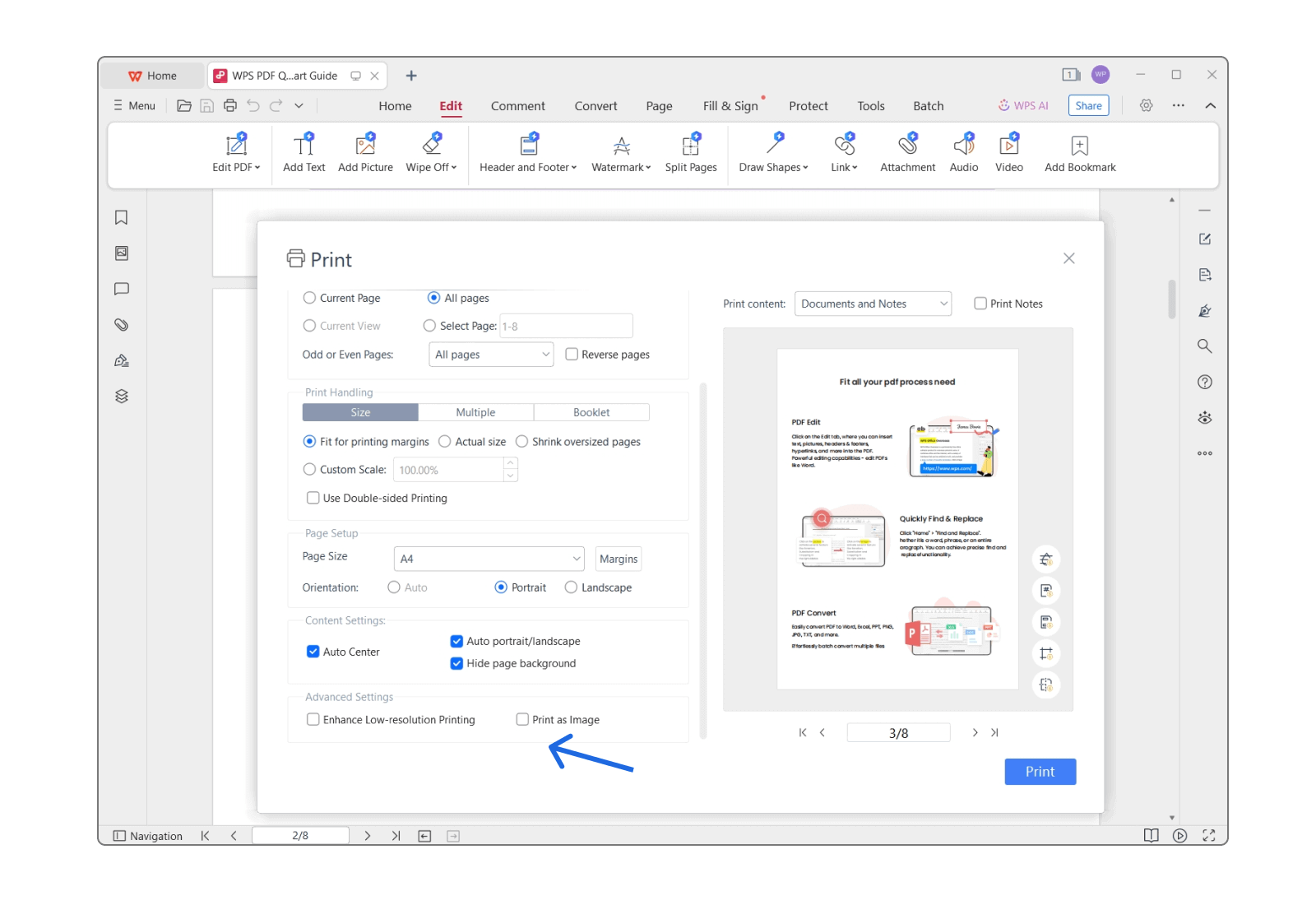Click the Add Bookmark icon
Screen dimensions: 1316x905
(x=1079, y=146)
